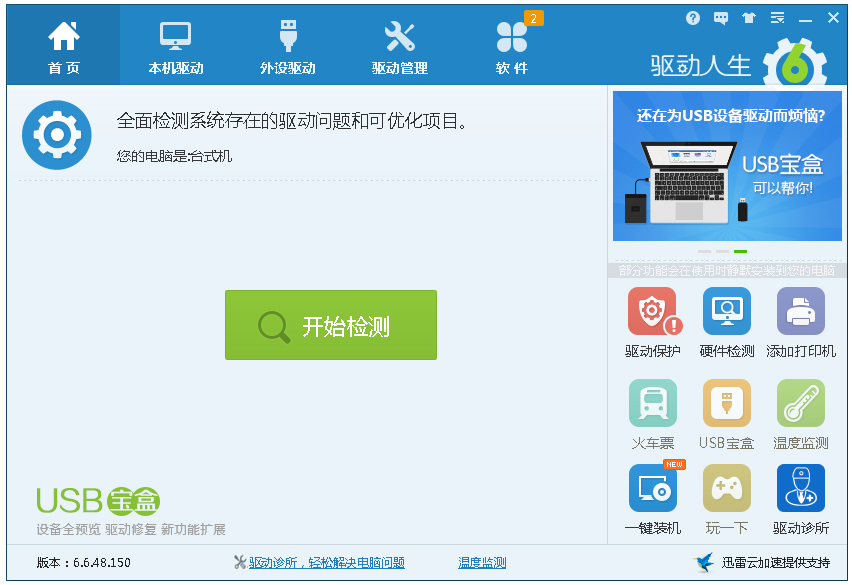
Task: Switch to the 本机驱动 tab
Action: pos(176,46)
